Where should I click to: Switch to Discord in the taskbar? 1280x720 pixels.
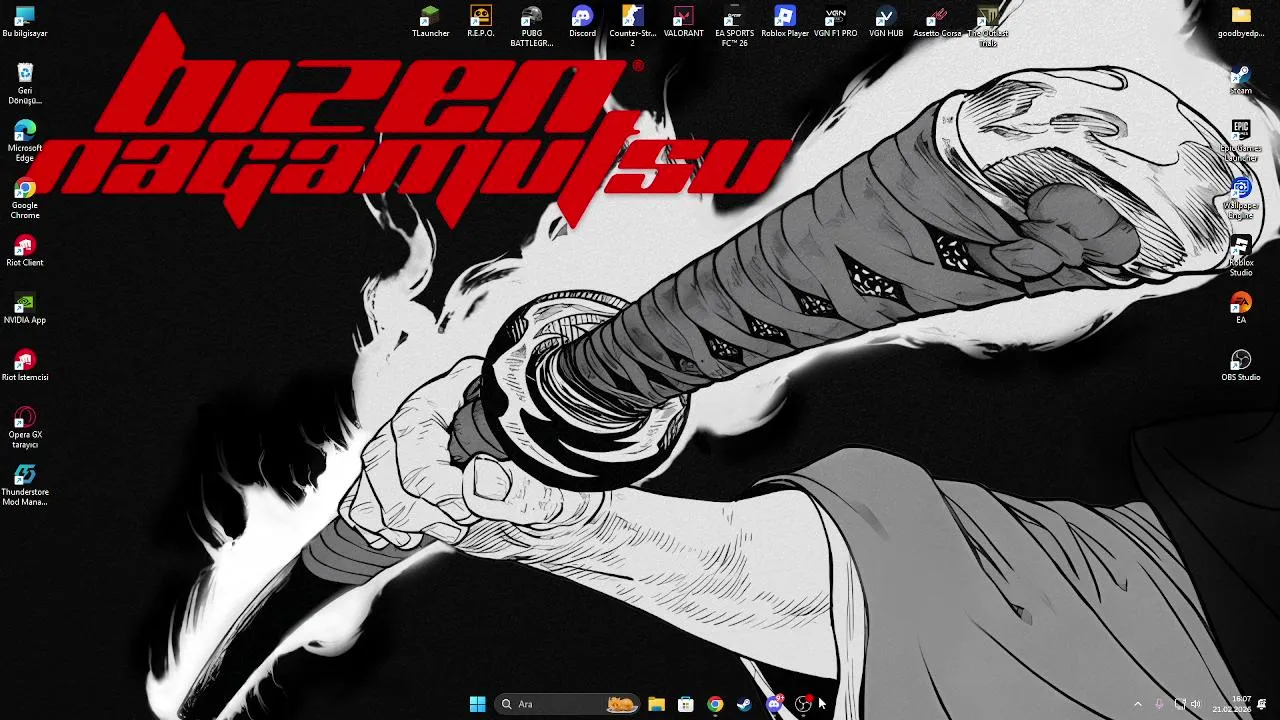774,704
